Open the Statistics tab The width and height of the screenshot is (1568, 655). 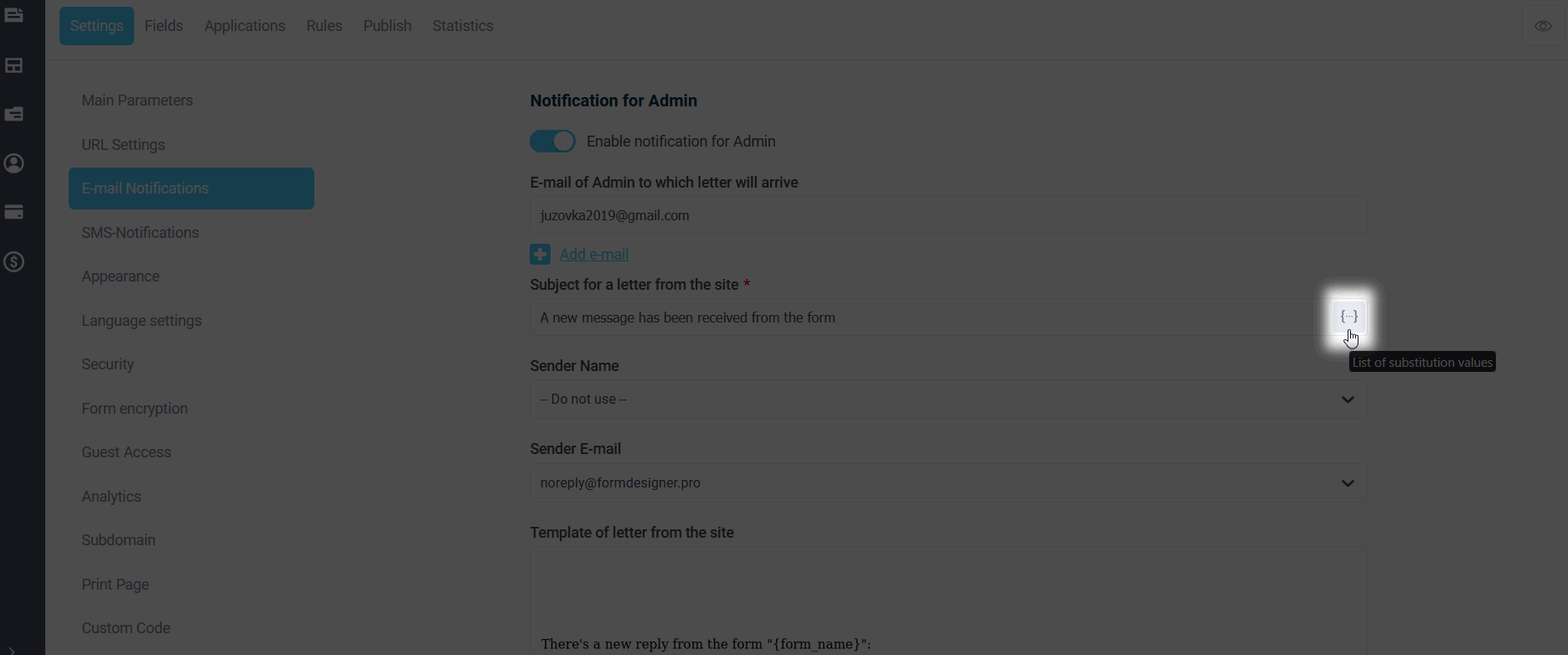[463, 26]
